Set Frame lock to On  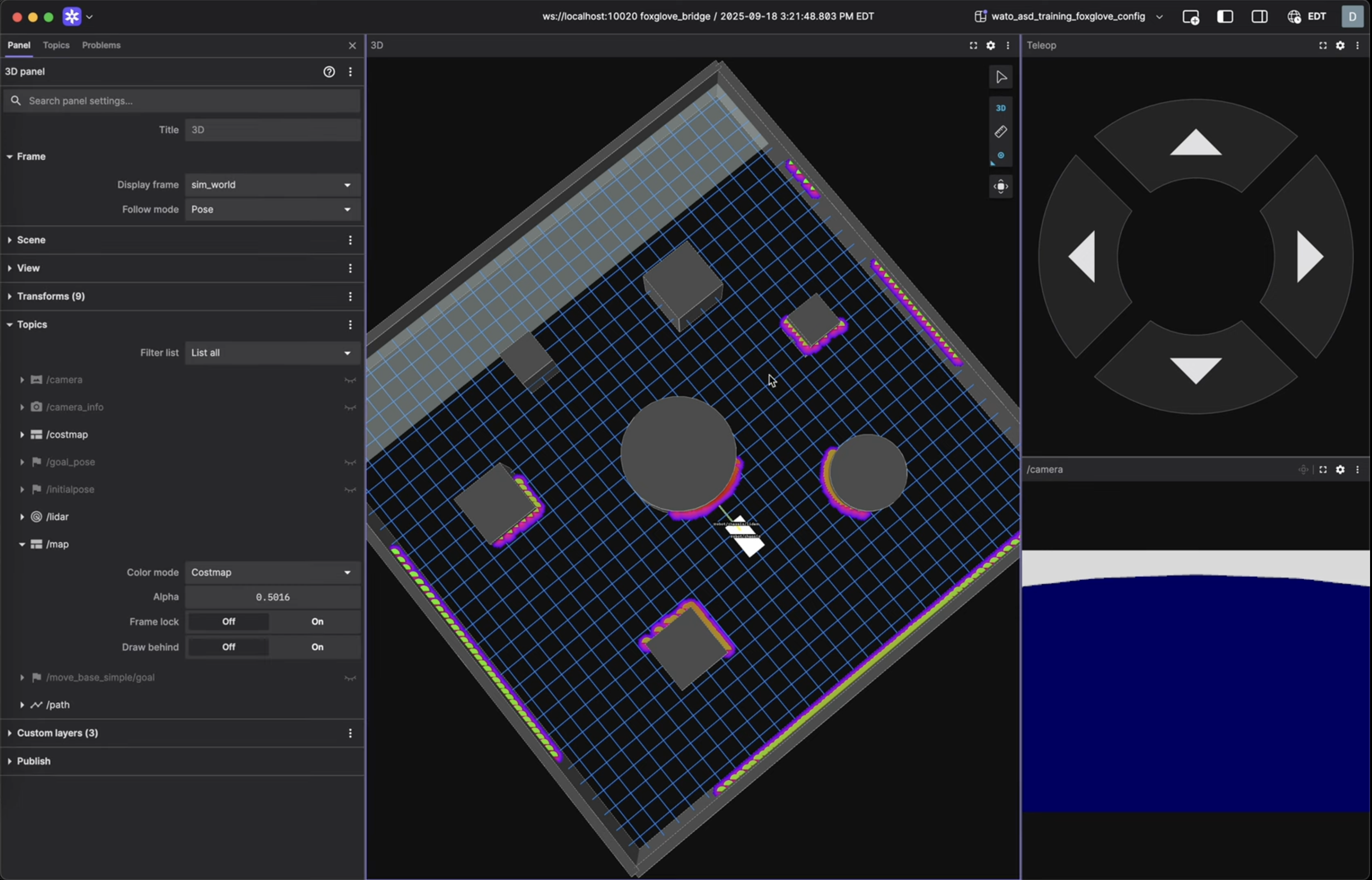pyautogui.click(x=317, y=622)
